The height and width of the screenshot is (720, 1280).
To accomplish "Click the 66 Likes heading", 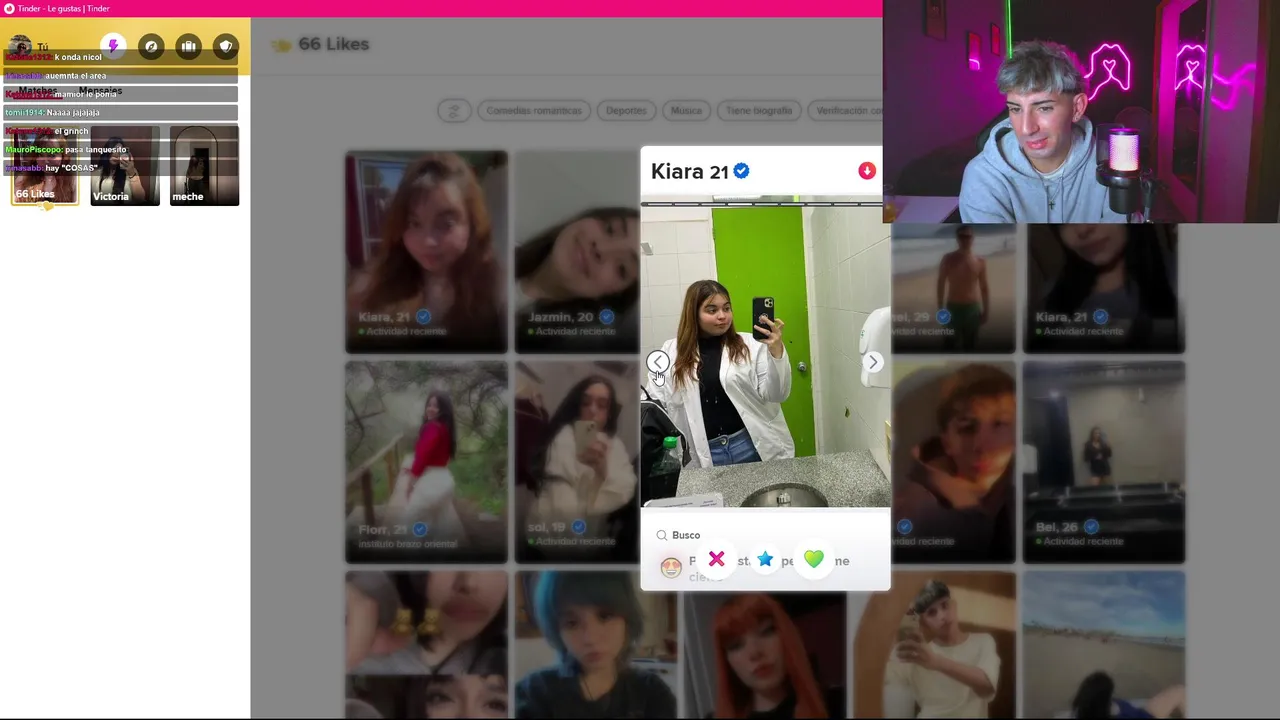I will click(334, 44).
